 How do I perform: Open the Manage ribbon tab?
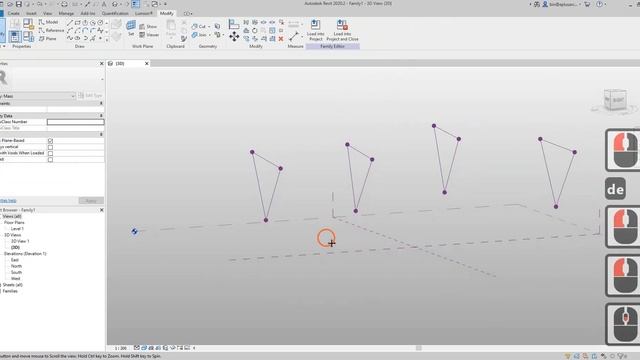point(66,13)
